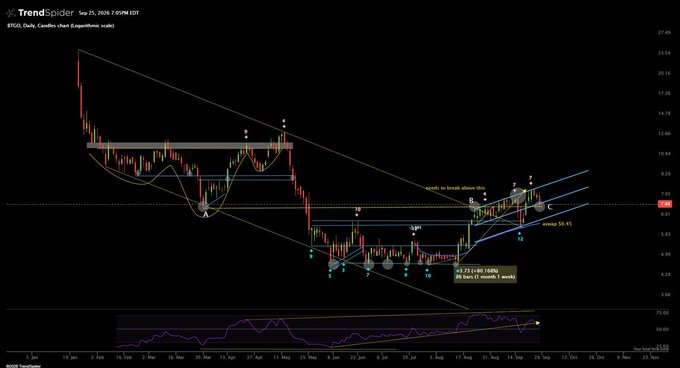
Task: Click the '9. Nov' date label
Action: [x=624, y=358]
